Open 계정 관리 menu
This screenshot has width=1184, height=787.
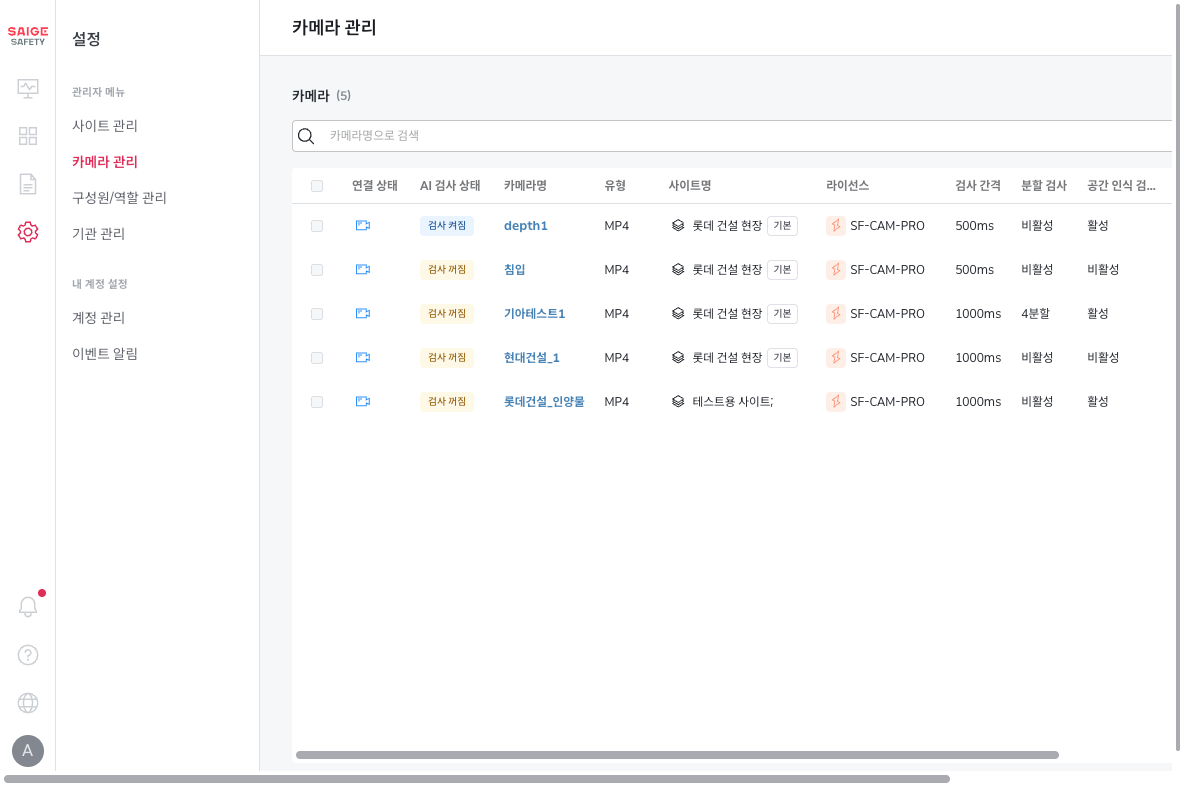[98, 317]
